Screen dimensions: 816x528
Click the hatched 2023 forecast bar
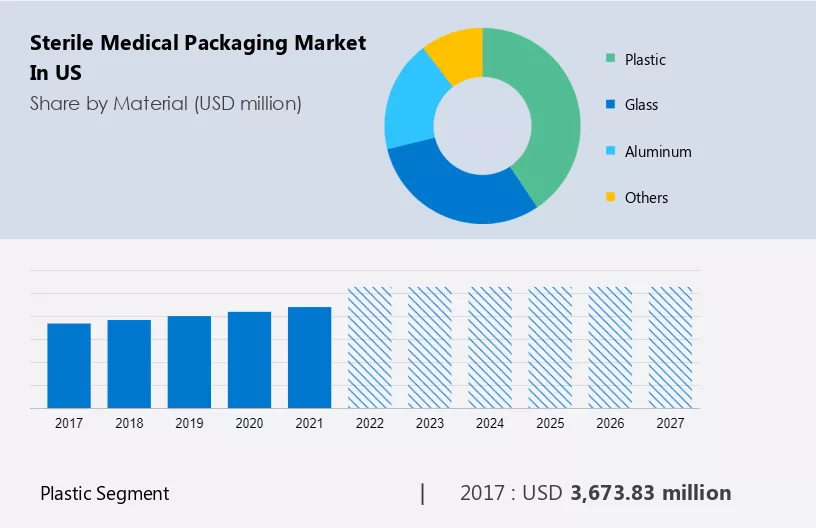click(x=430, y=347)
